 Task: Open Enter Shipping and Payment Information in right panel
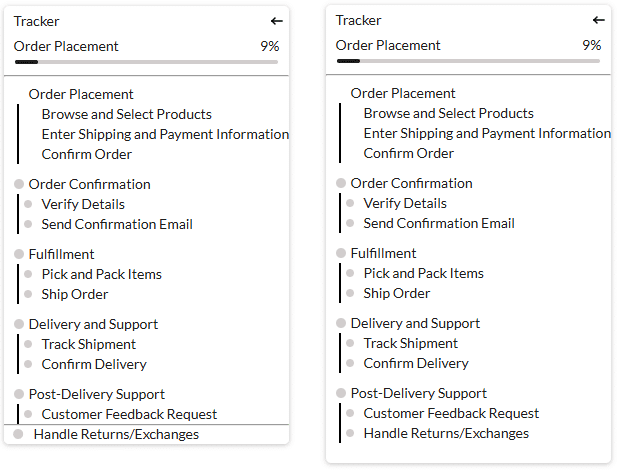coord(487,133)
